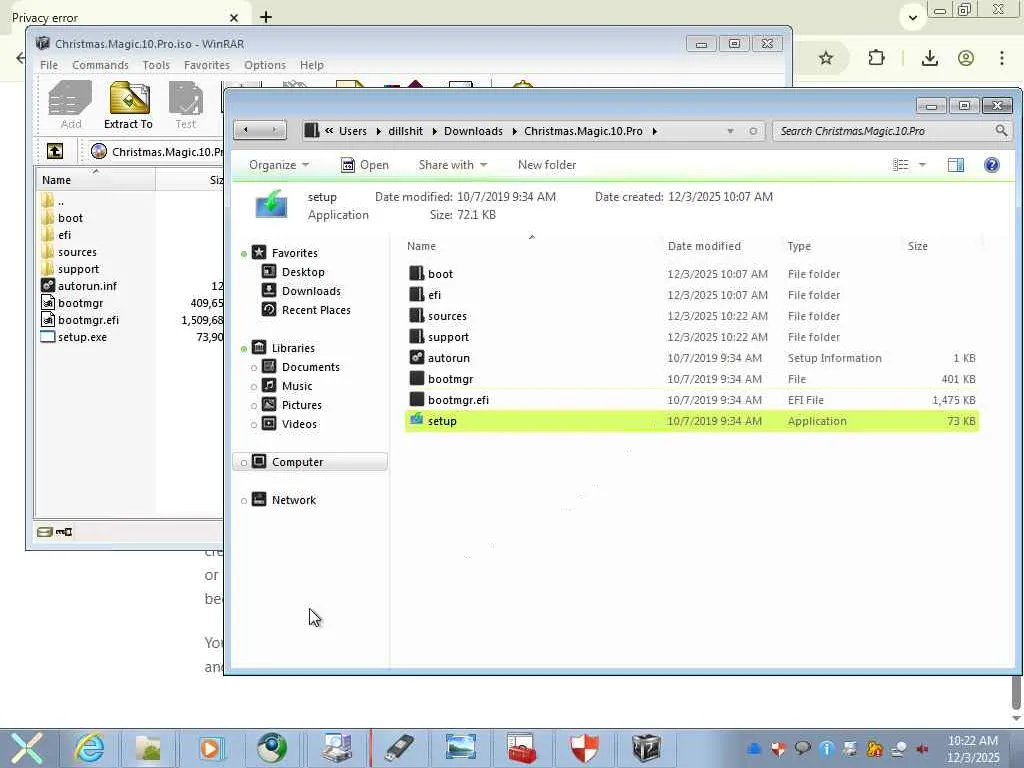Click the Start button on taskbar
The image size is (1024, 768).
(x=26, y=748)
